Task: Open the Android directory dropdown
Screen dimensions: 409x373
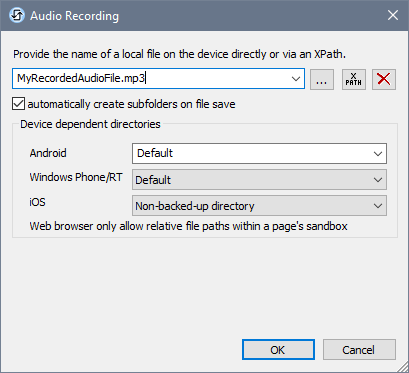Action: click(x=259, y=154)
